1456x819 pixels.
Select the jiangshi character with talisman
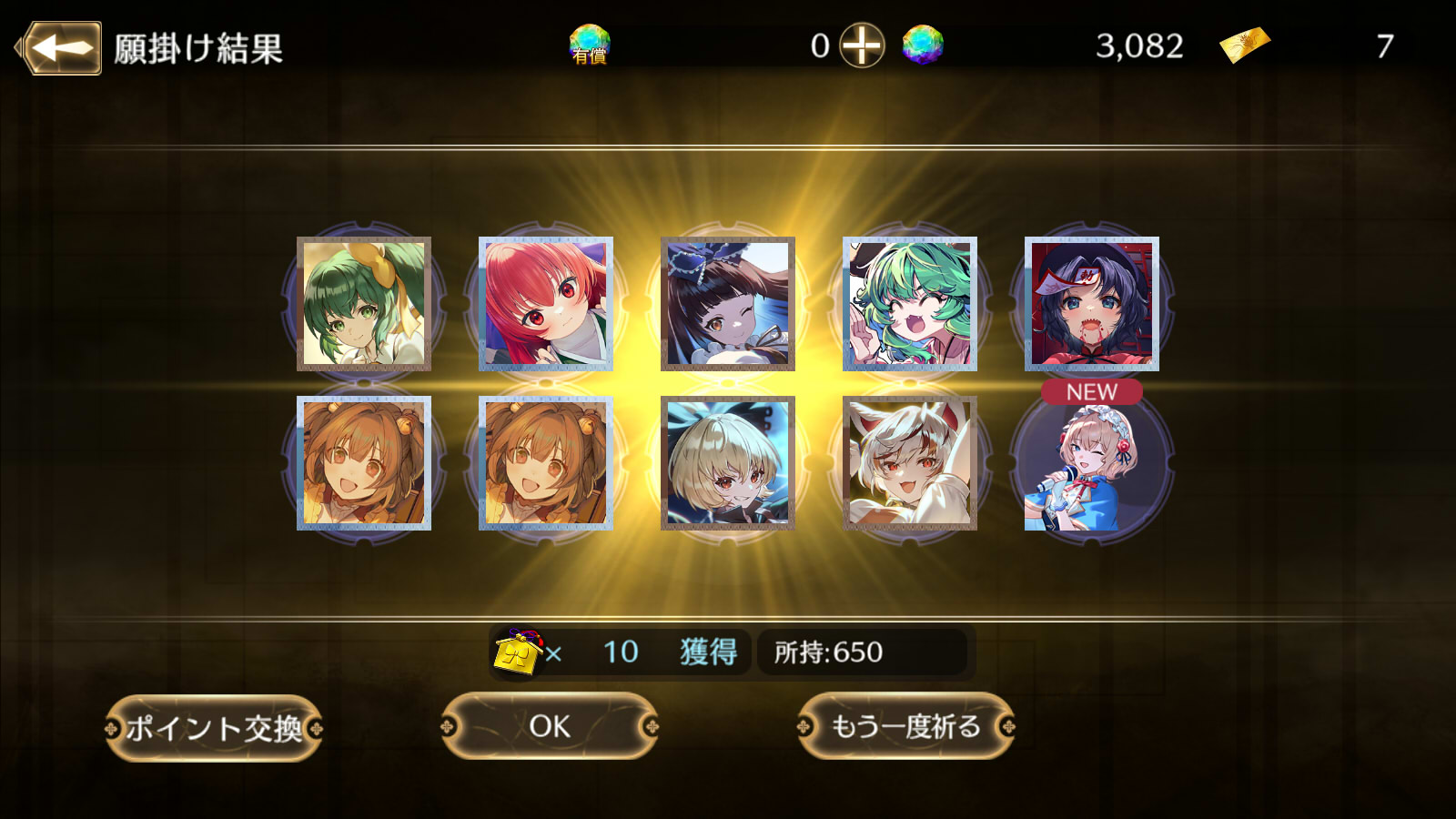click(1092, 304)
